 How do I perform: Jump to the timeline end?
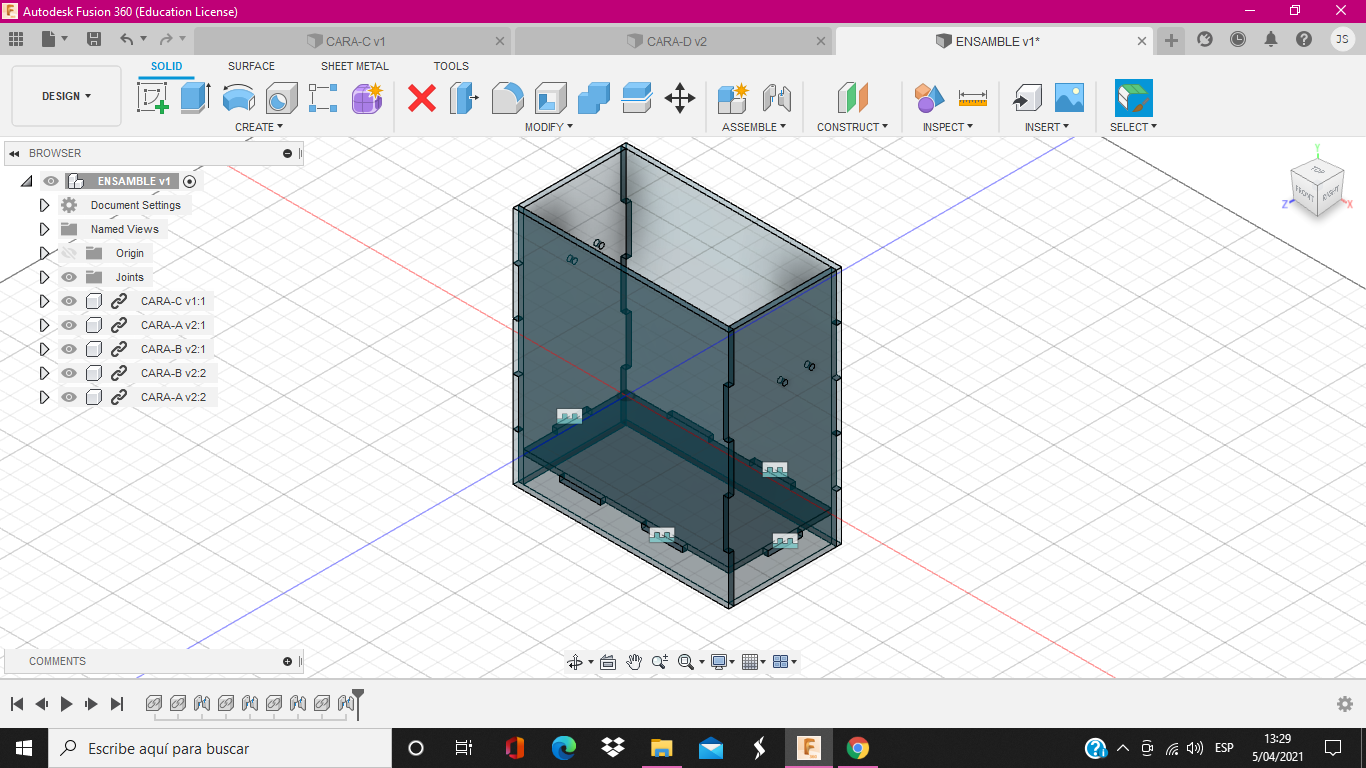click(117, 704)
